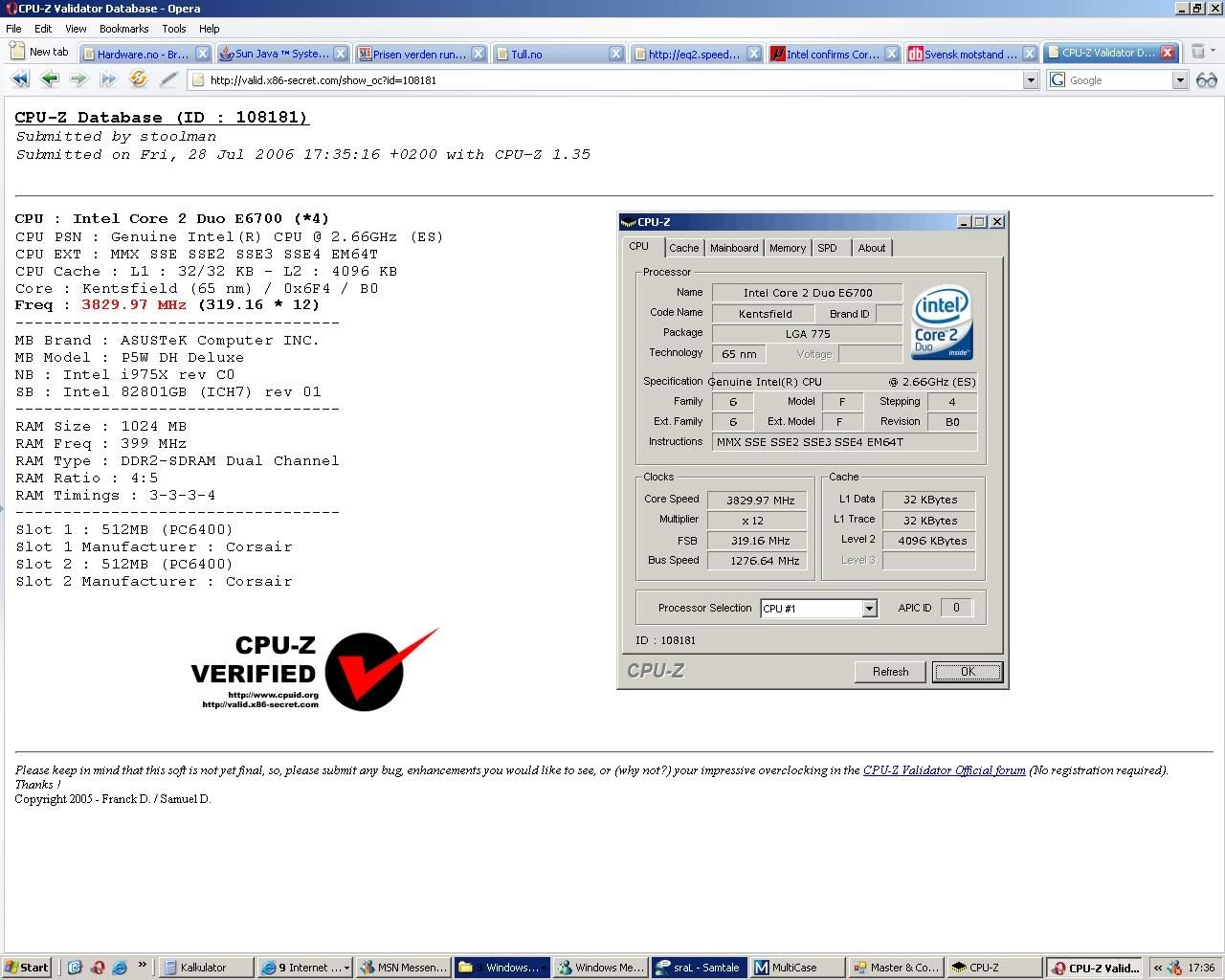
Task: Open the File menu
Action: click(x=13, y=29)
